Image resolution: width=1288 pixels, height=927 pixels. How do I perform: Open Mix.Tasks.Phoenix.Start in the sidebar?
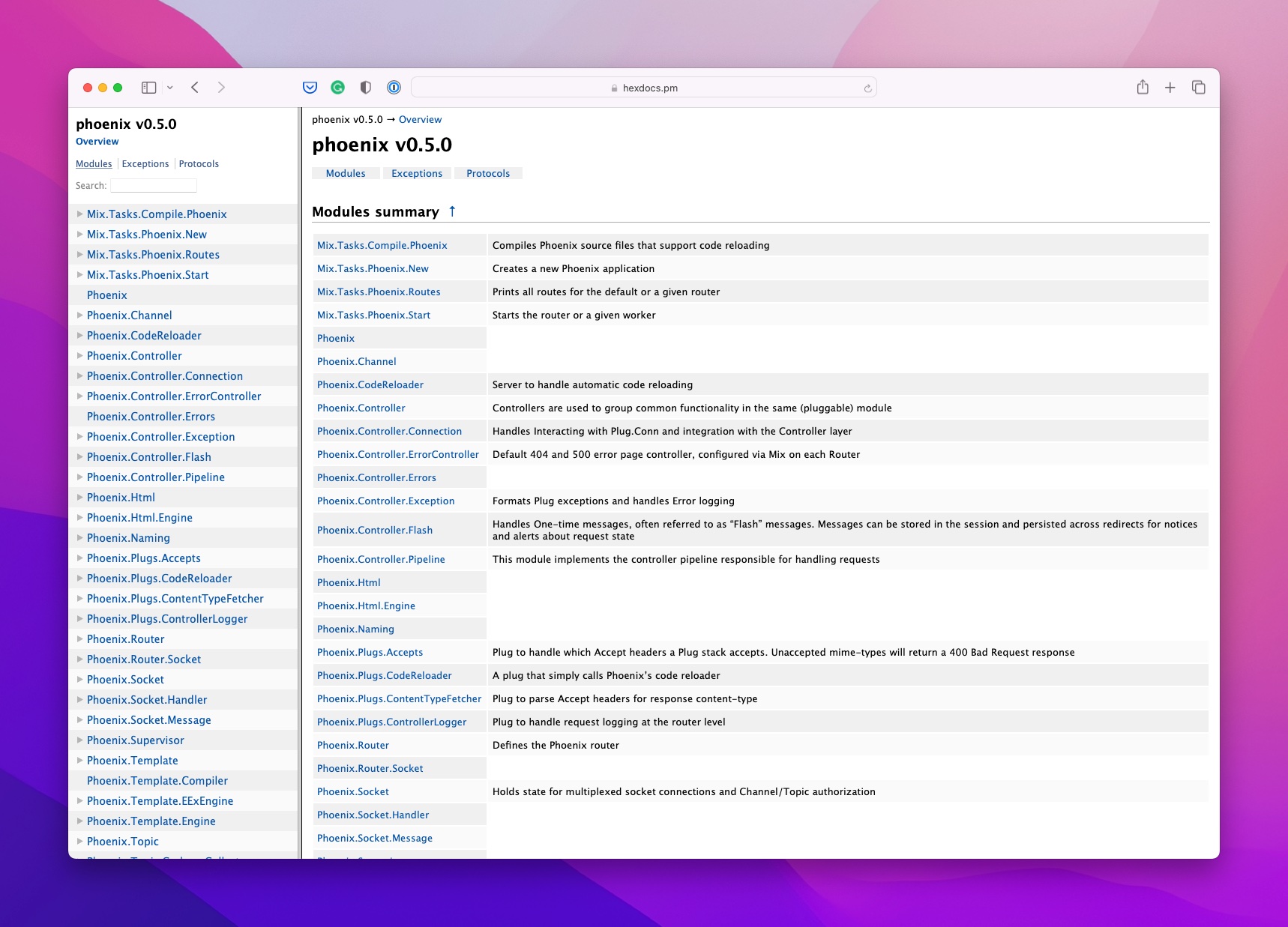coord(148,275)
